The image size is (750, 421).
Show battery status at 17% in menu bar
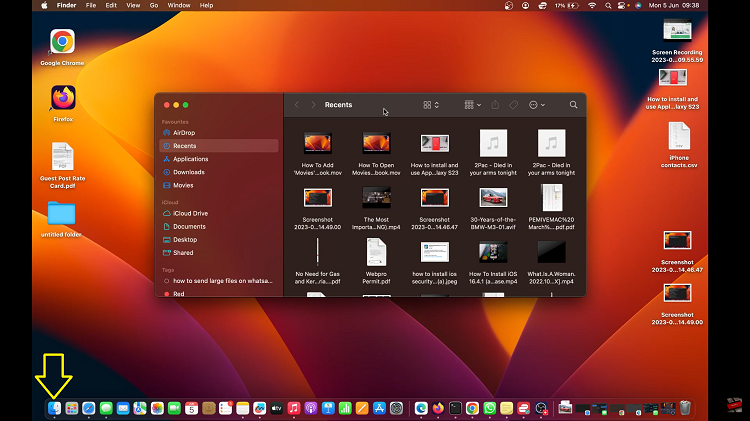[x=567, y=5]
